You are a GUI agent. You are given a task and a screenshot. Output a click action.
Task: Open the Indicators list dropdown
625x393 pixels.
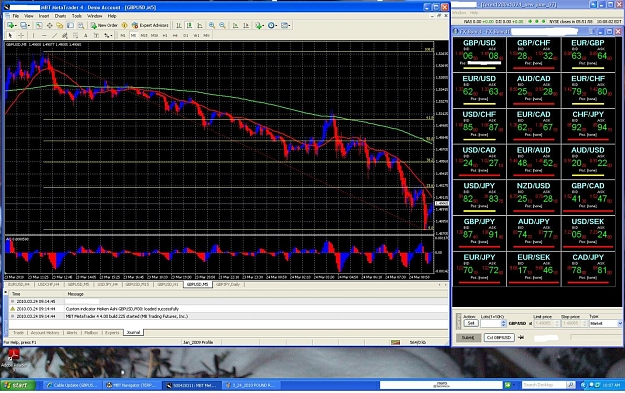pyautogui.click(x=259, y=26)
